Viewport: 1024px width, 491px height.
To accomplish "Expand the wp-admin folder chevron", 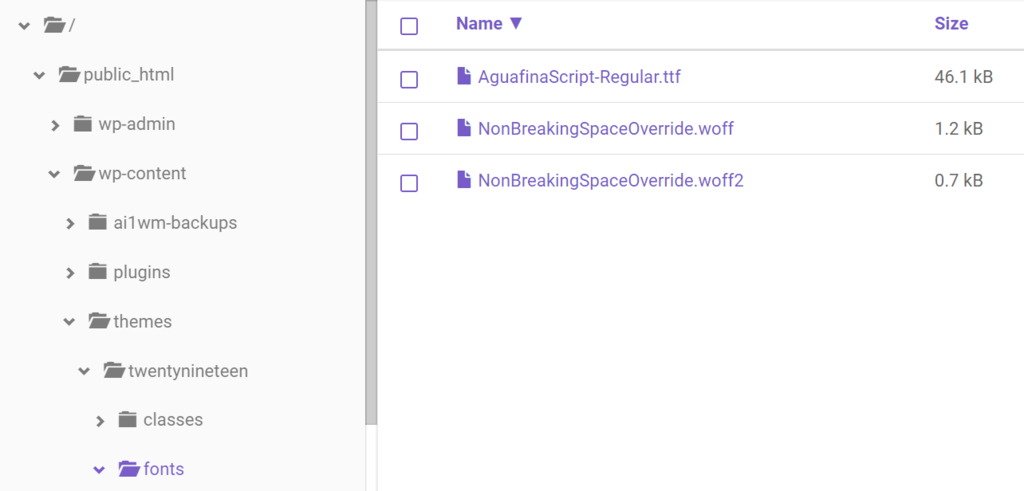I will coord(56,125).
